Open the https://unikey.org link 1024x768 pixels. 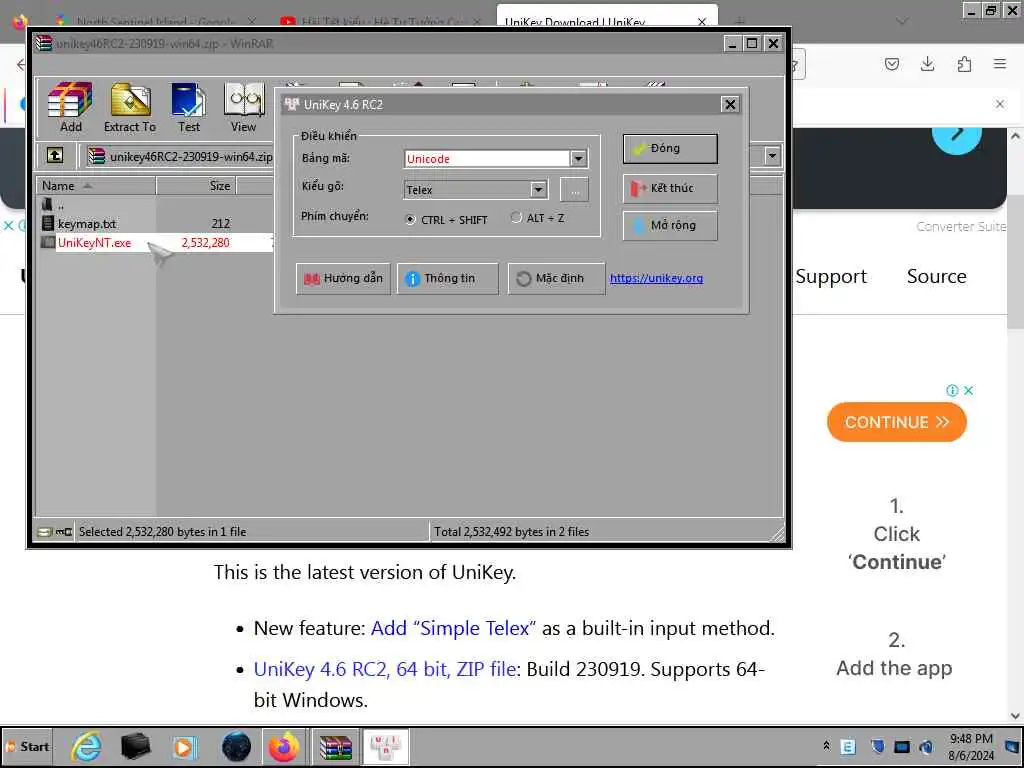click(656, 278)
